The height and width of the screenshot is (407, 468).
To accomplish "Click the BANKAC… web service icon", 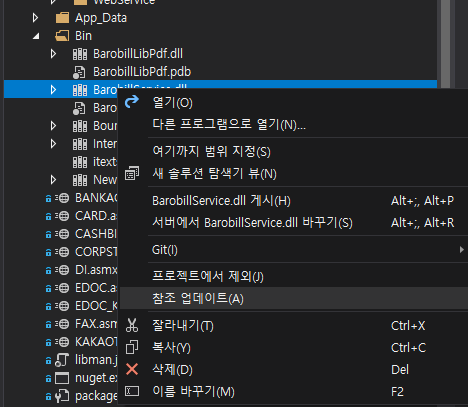I will 62,198.
